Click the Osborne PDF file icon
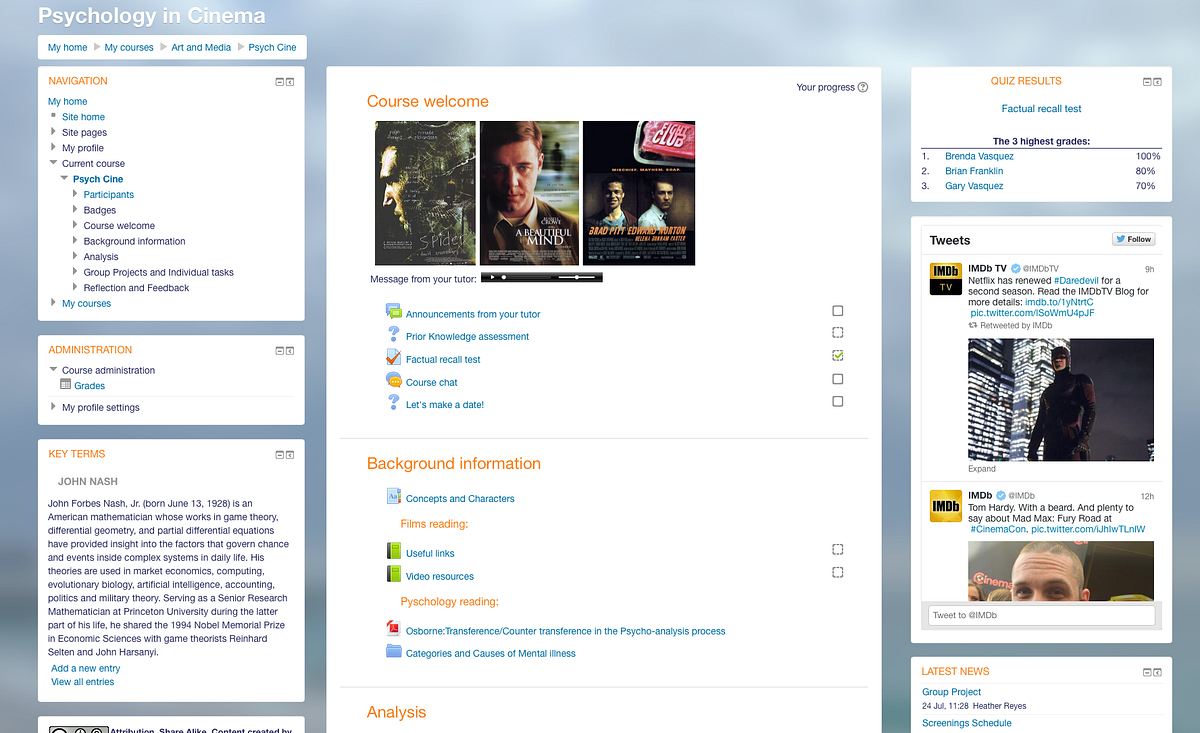The image size is (1200, 733). [x=394, y=629]
